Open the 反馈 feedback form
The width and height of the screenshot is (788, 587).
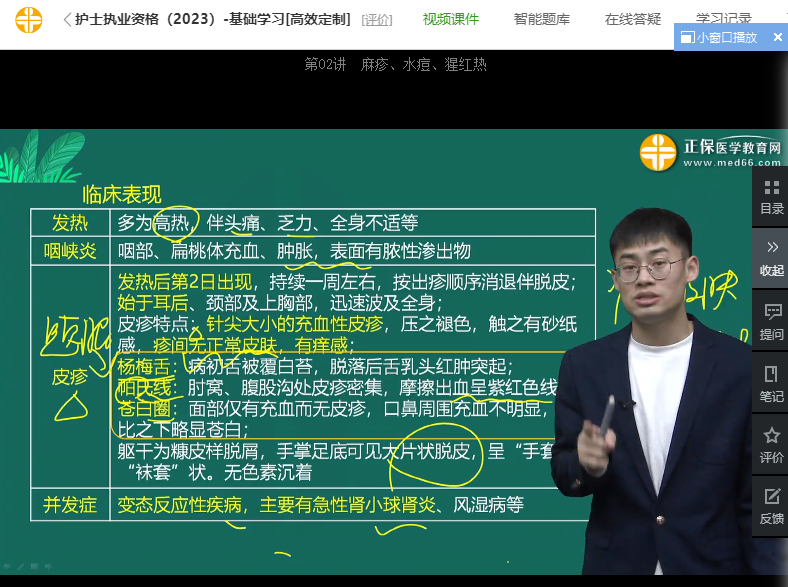[771, 506]
